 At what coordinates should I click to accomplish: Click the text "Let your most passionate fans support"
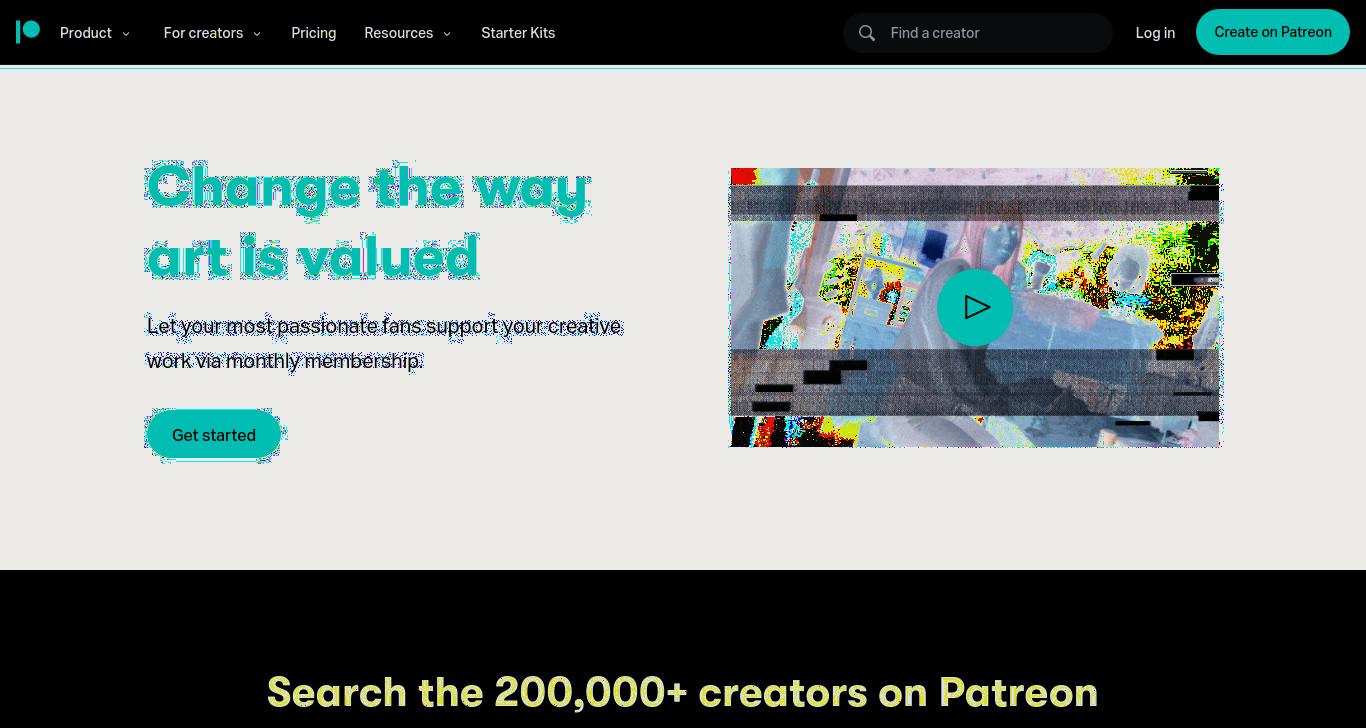[x=322, y=326]
